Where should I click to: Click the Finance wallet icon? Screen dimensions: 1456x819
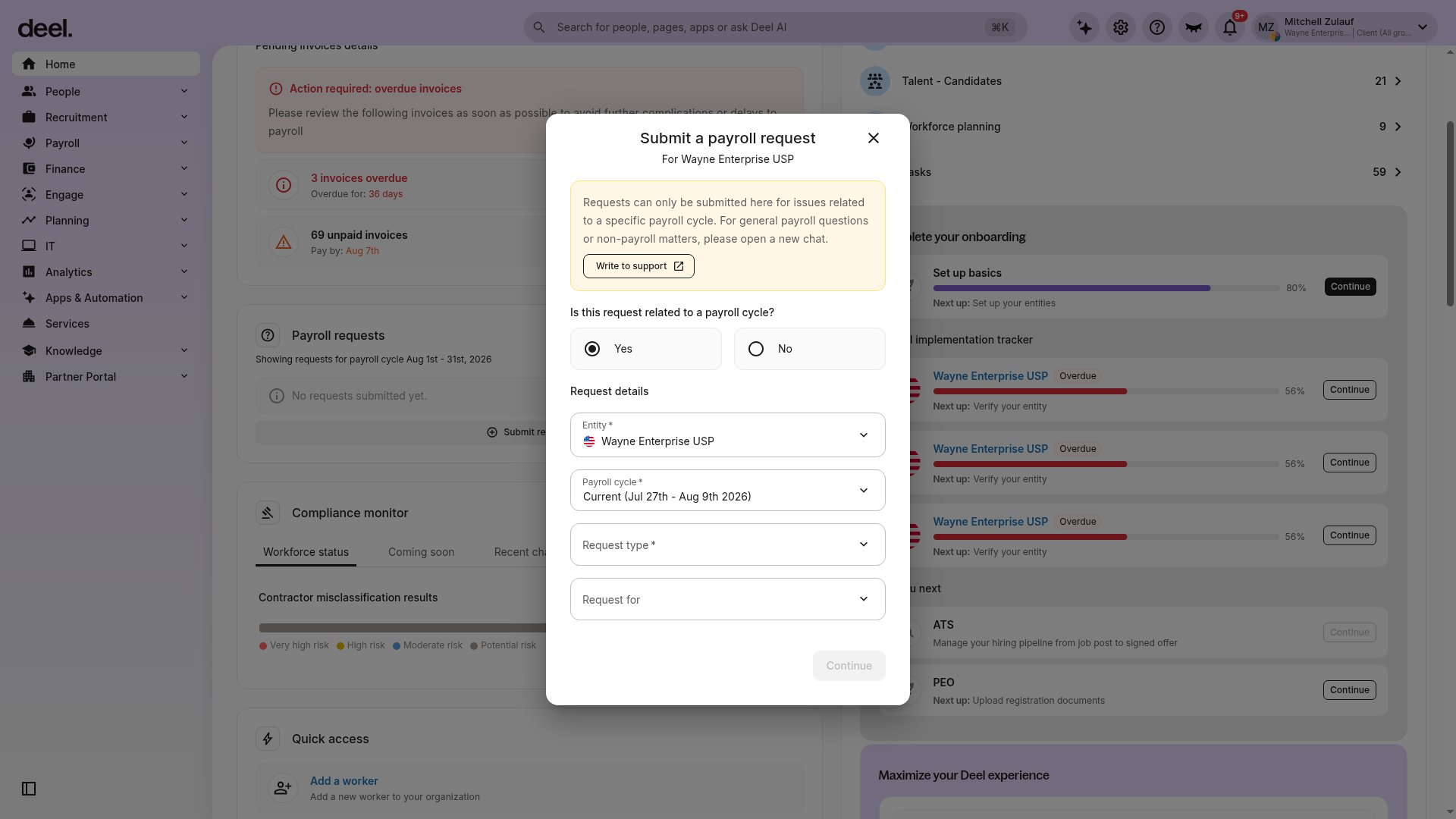[29, 168]
